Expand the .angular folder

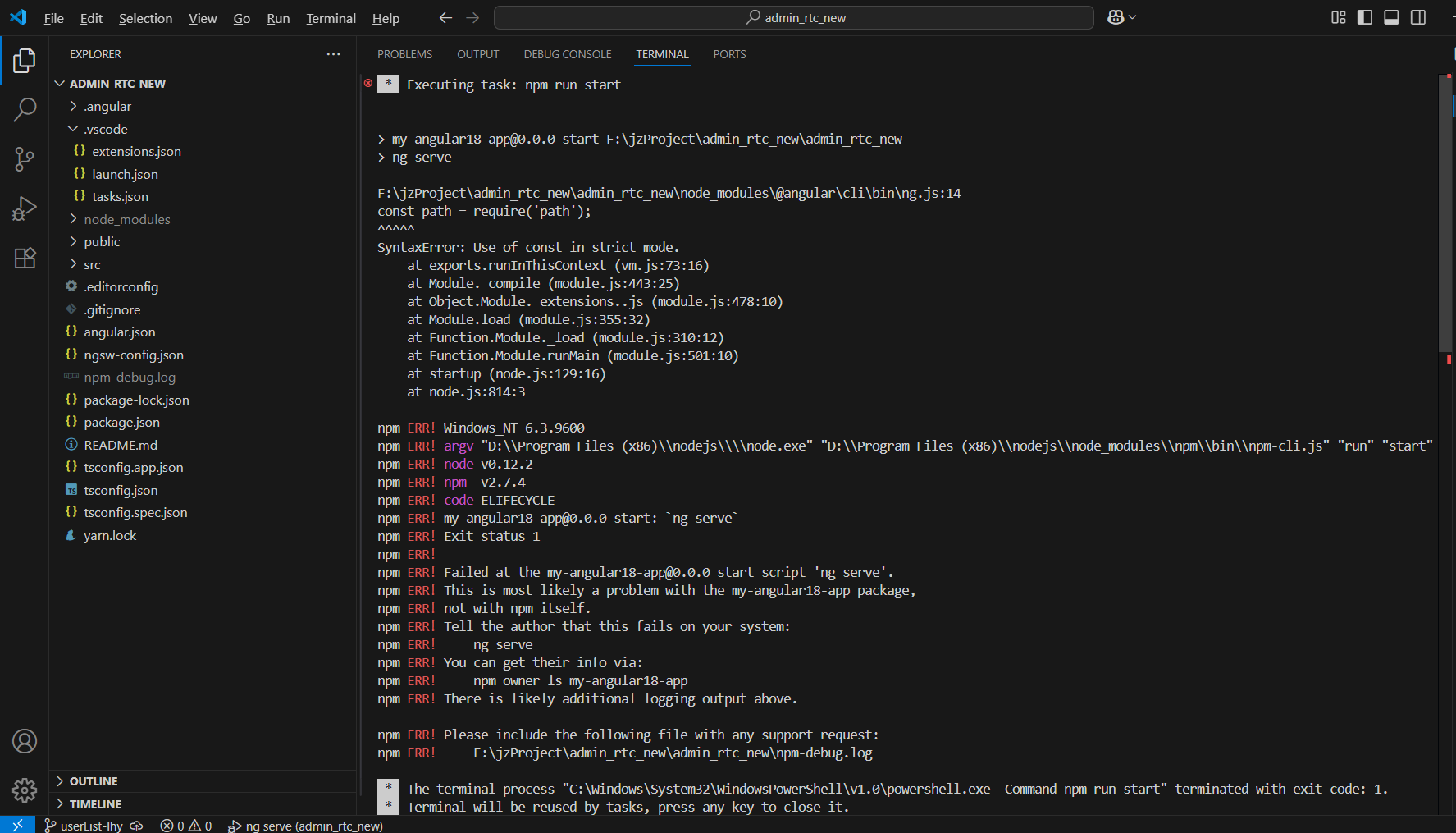74,106
